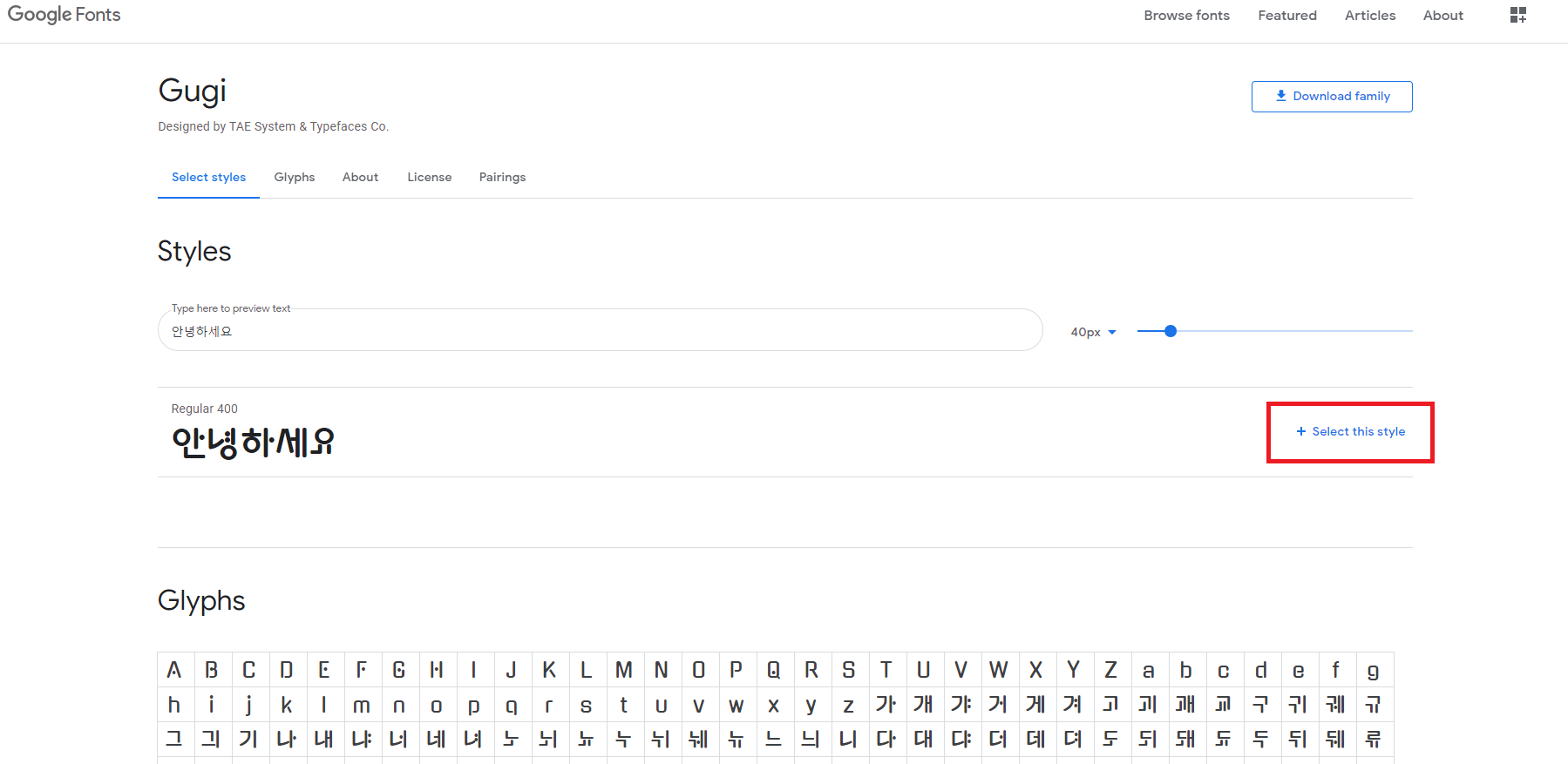
Task: Click the Glyphs section heading
Action: [201, 601]
